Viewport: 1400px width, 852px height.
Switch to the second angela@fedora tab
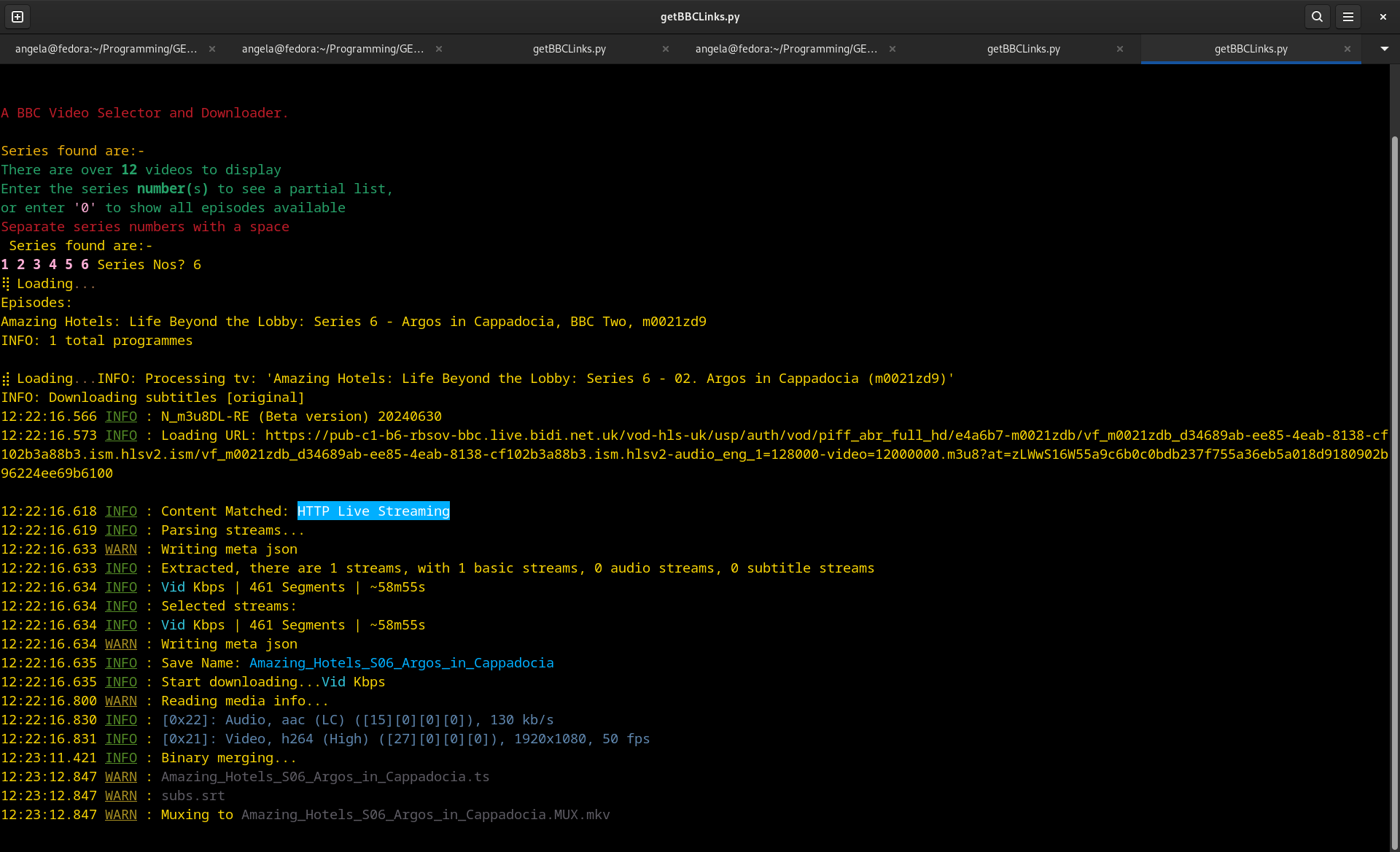click(x=332, y=49)
